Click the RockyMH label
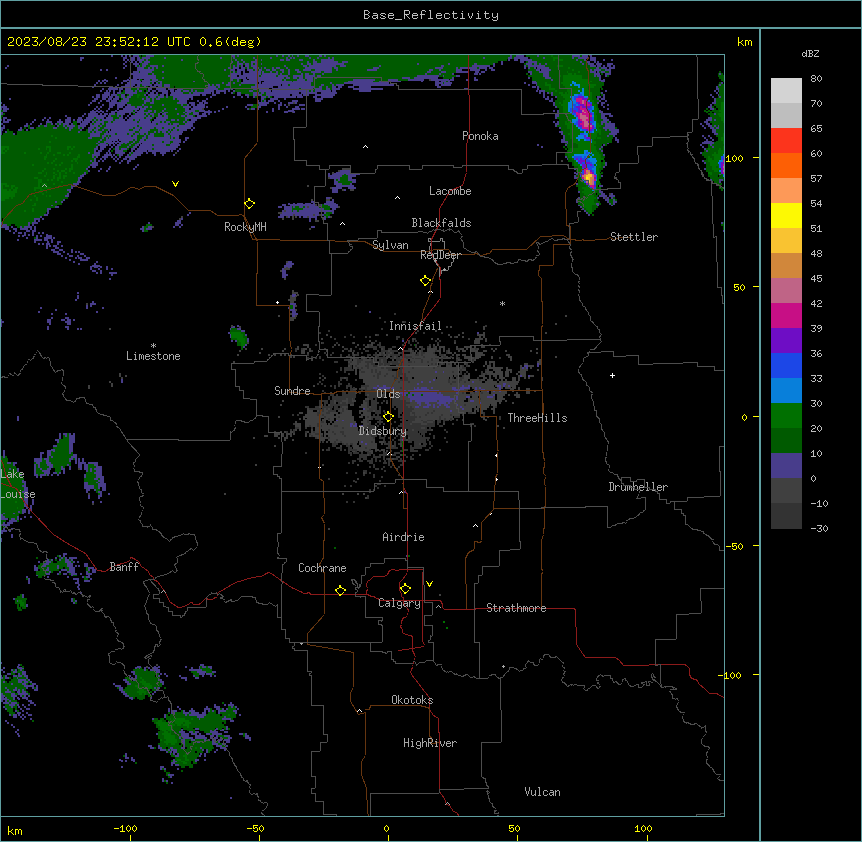This screenshot has width=862, height=842. 245,227
